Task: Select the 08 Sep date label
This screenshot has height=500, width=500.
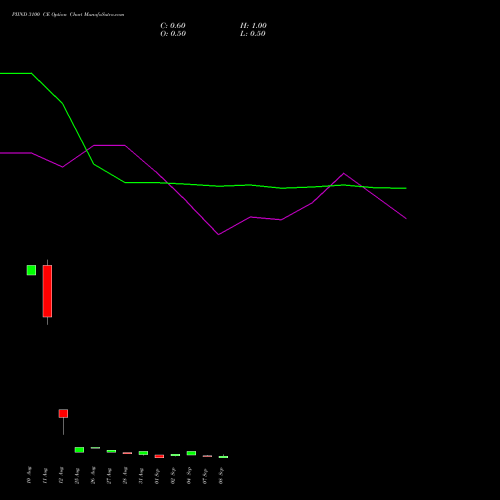Action: coord(221,476)
